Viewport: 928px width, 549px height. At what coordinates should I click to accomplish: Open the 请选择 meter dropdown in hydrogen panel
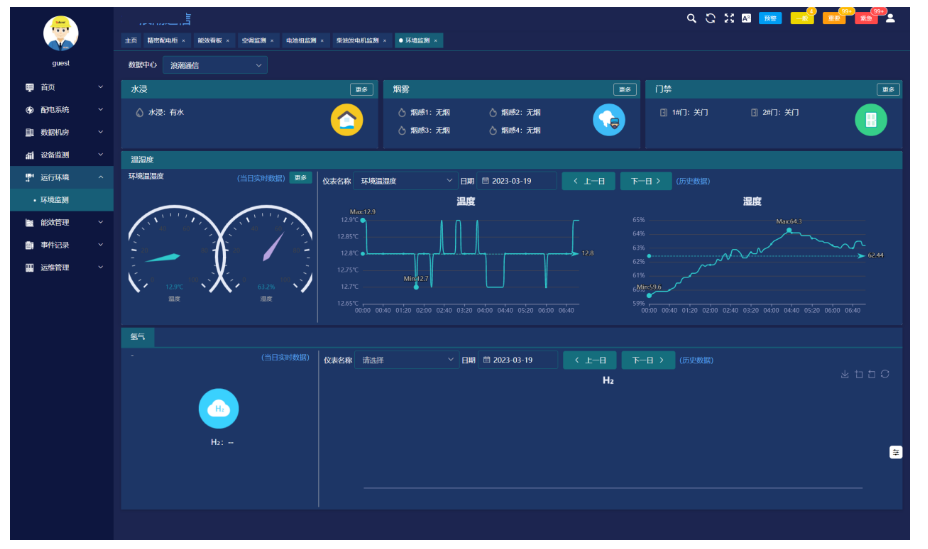(x=405, y=360)
